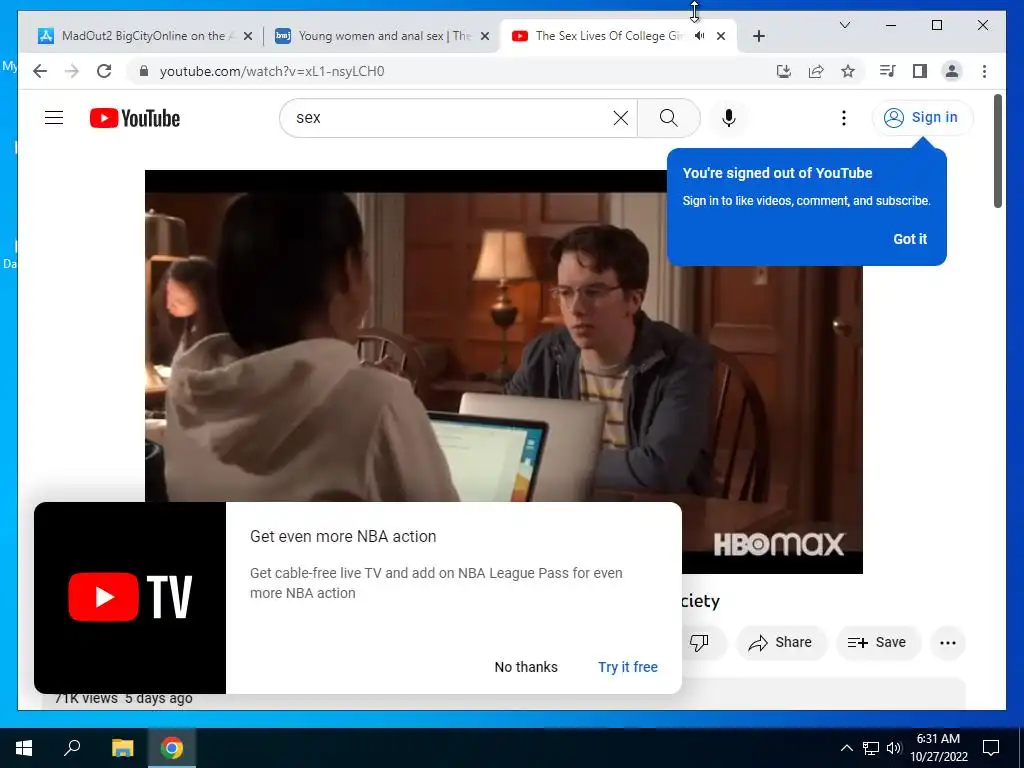Show hidden system tray icons
Viewport: 1024px width, 768px height.
846,748
